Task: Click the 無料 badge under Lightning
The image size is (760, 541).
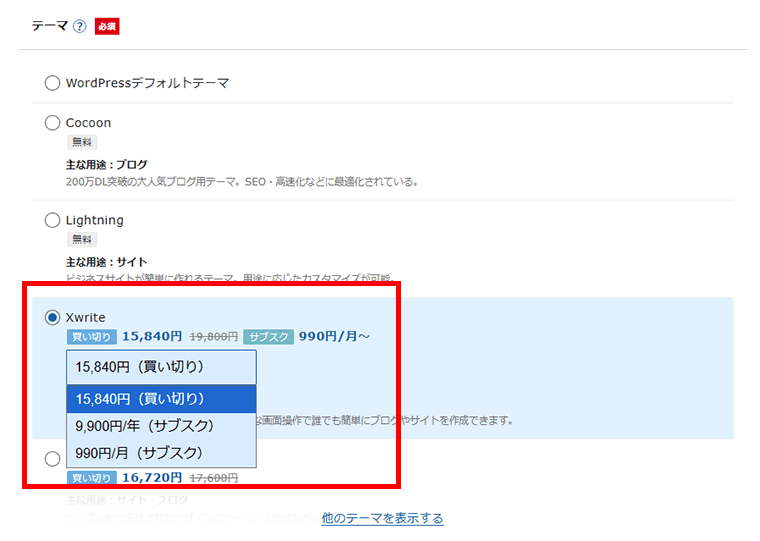Action: (x=81, y=240)
